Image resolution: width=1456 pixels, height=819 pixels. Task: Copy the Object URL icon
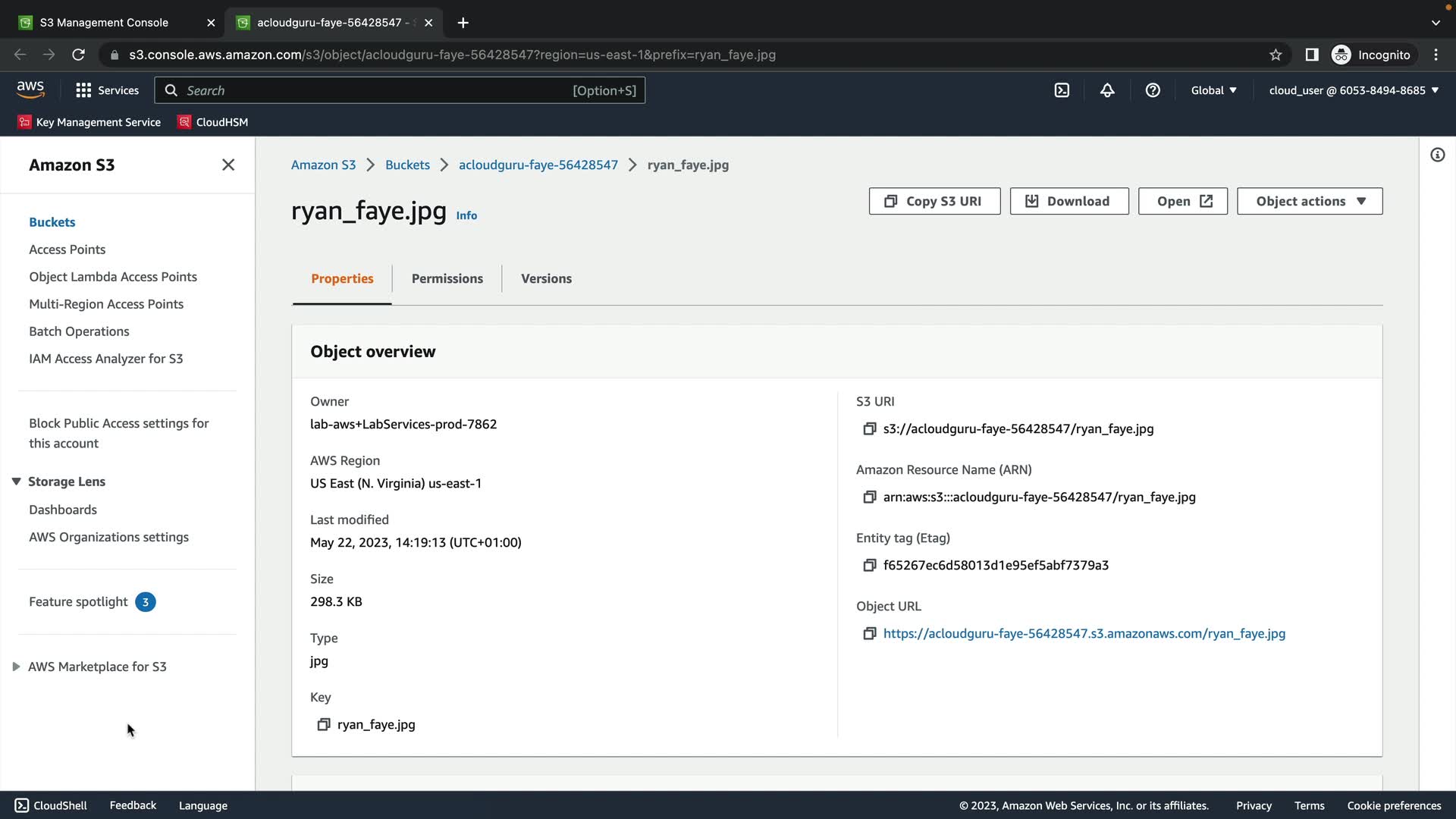[x=869, y=634]
